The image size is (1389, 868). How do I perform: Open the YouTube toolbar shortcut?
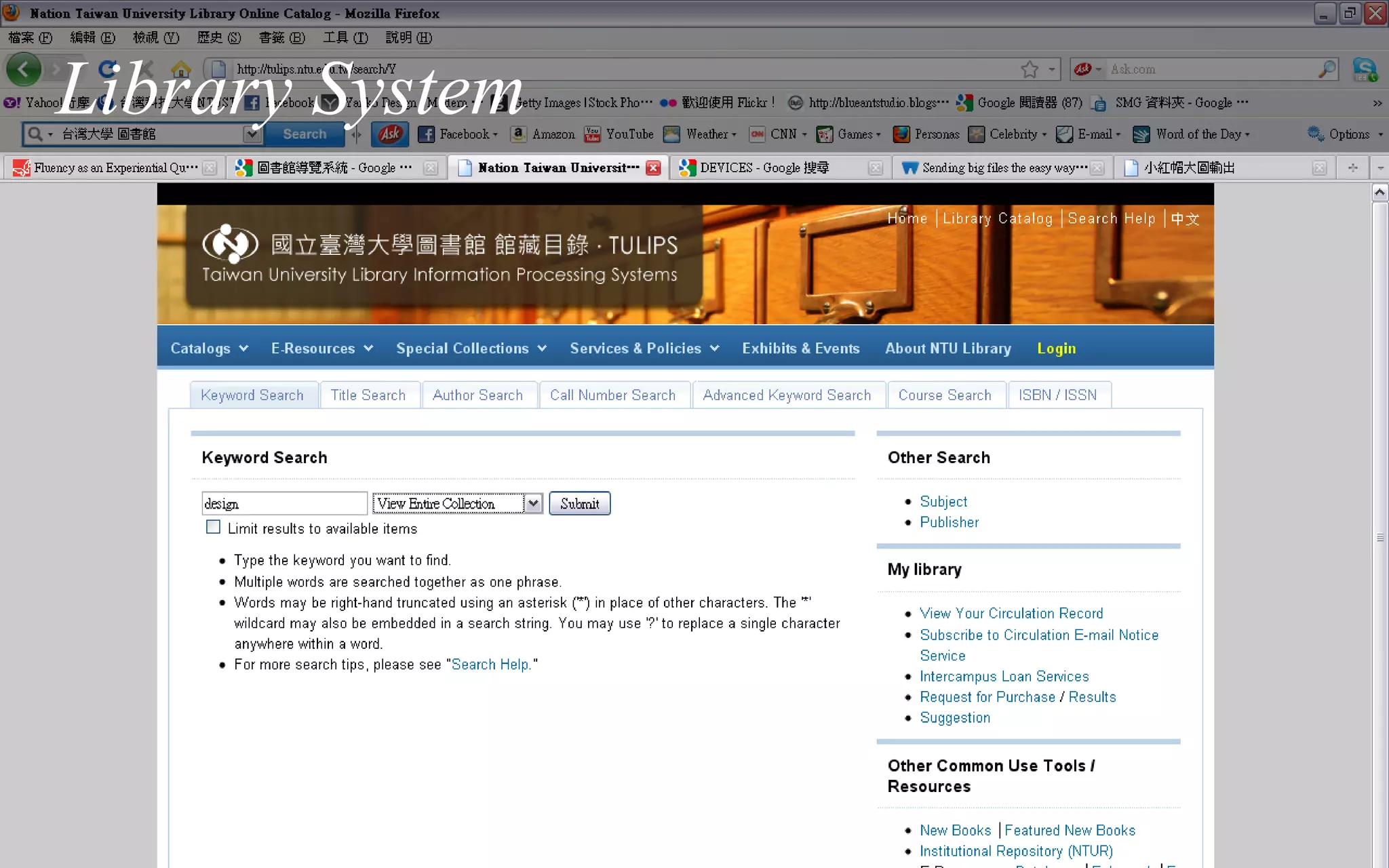coord(619,134)
